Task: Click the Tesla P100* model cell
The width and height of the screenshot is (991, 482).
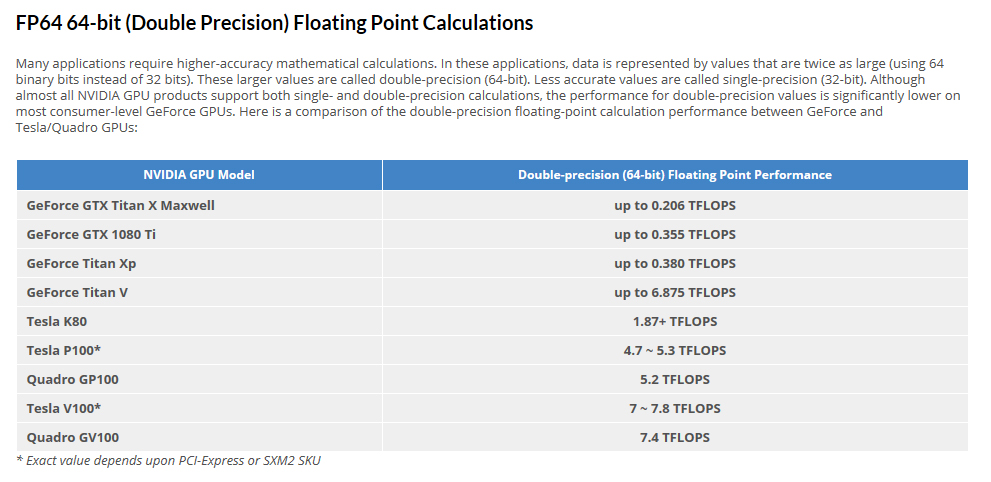Action: [x=64, y=350]
